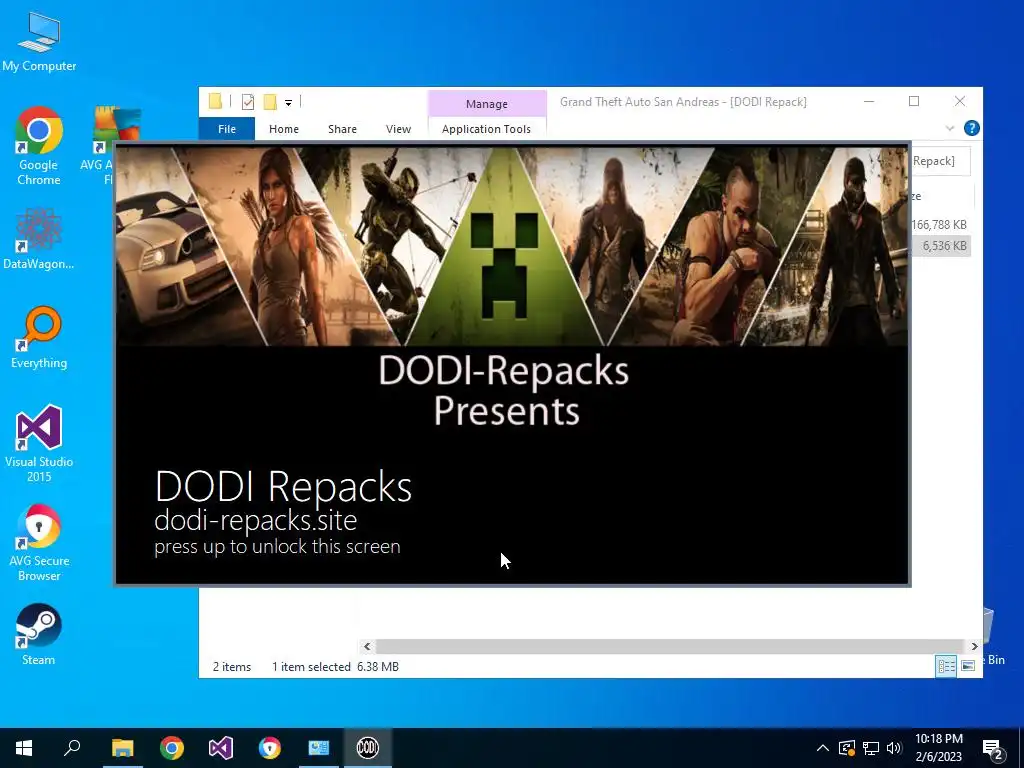1024x768 pixels.
Task: Switch to Share ribbon tab
Action: (342, 129)
